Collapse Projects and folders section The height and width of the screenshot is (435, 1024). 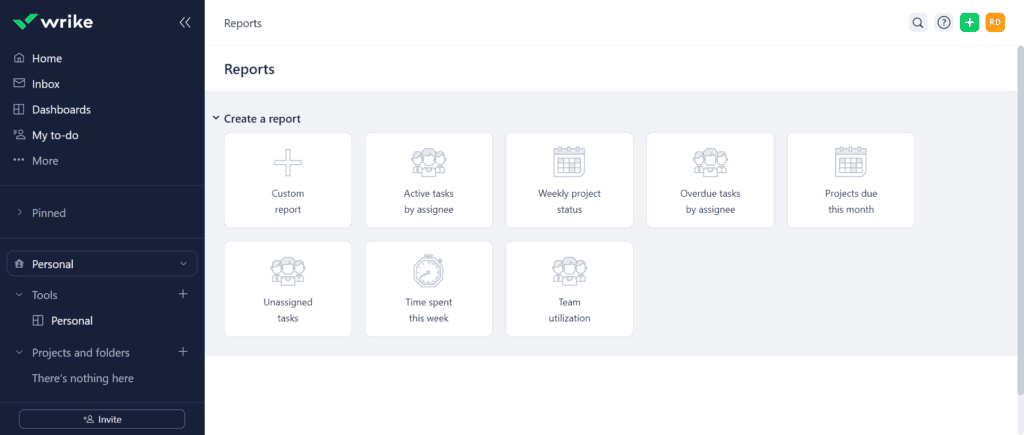(x=20, y=353)
